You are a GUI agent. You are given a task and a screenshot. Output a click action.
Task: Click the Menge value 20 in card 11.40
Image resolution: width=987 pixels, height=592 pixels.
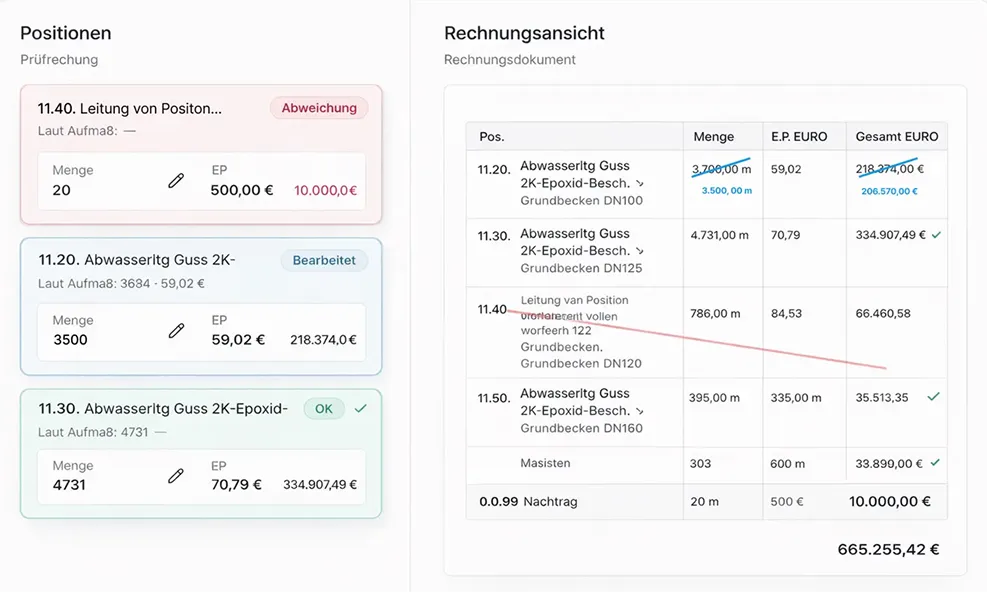(62, 190)
